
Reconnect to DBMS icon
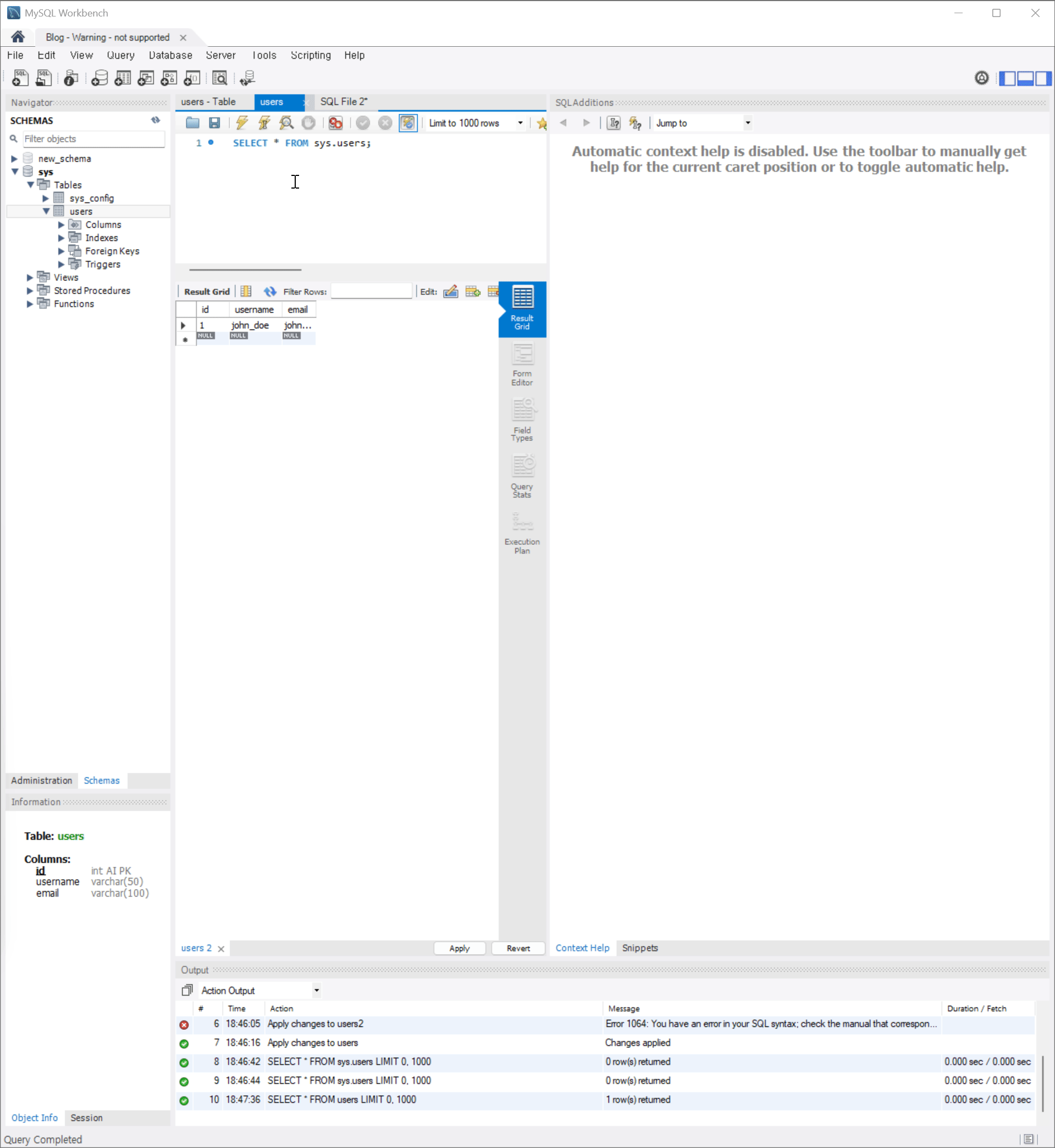(x=247, y=78)
